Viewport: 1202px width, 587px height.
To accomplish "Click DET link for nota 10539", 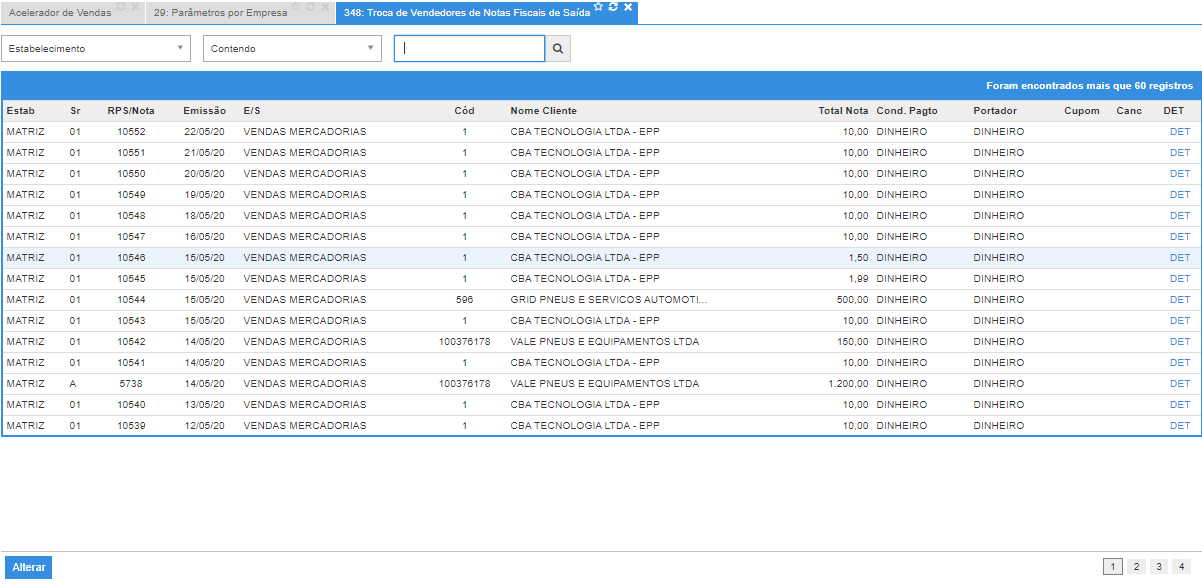I will click(1180, 426).
